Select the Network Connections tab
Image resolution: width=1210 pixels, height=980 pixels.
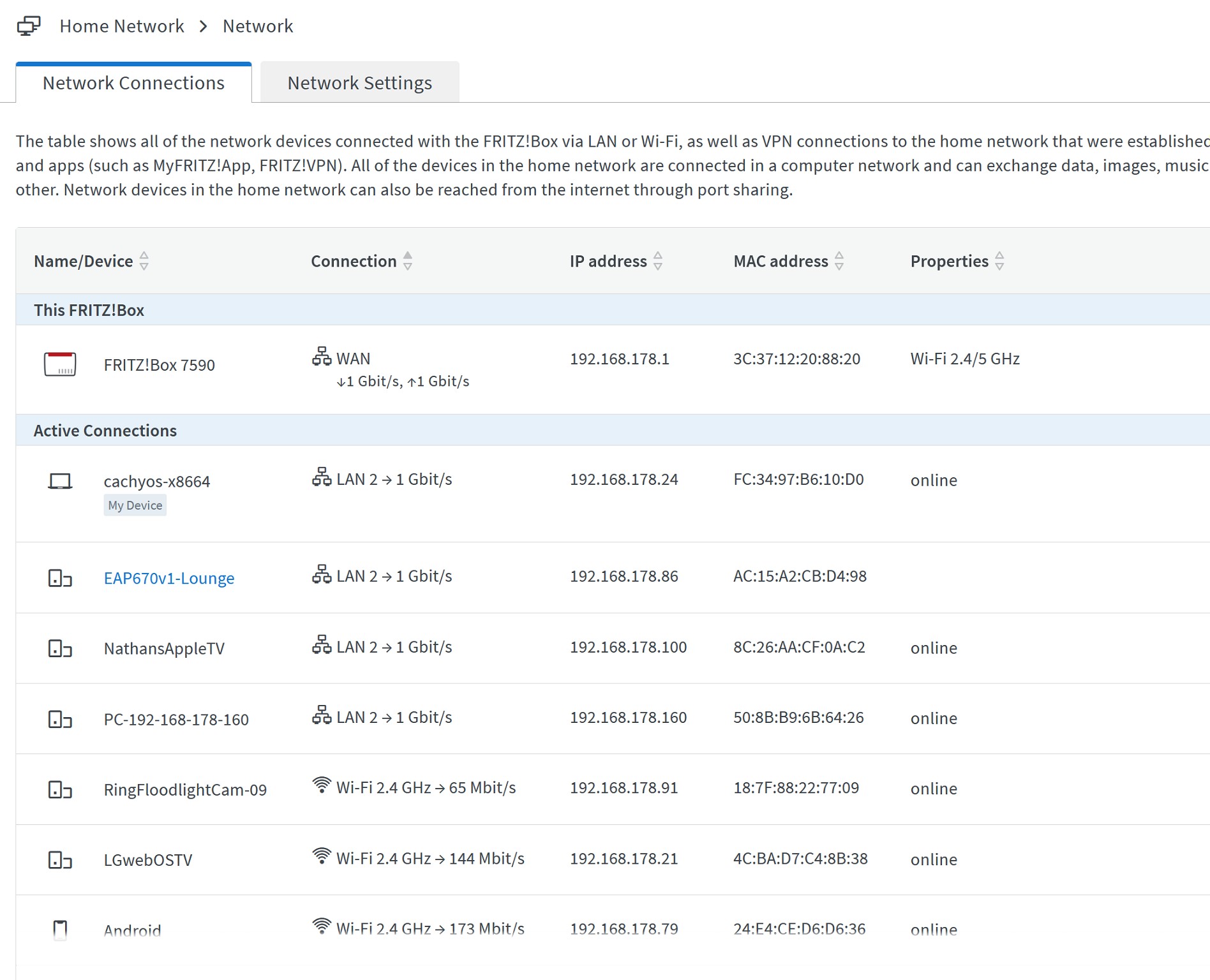click(x=133, y=83)
